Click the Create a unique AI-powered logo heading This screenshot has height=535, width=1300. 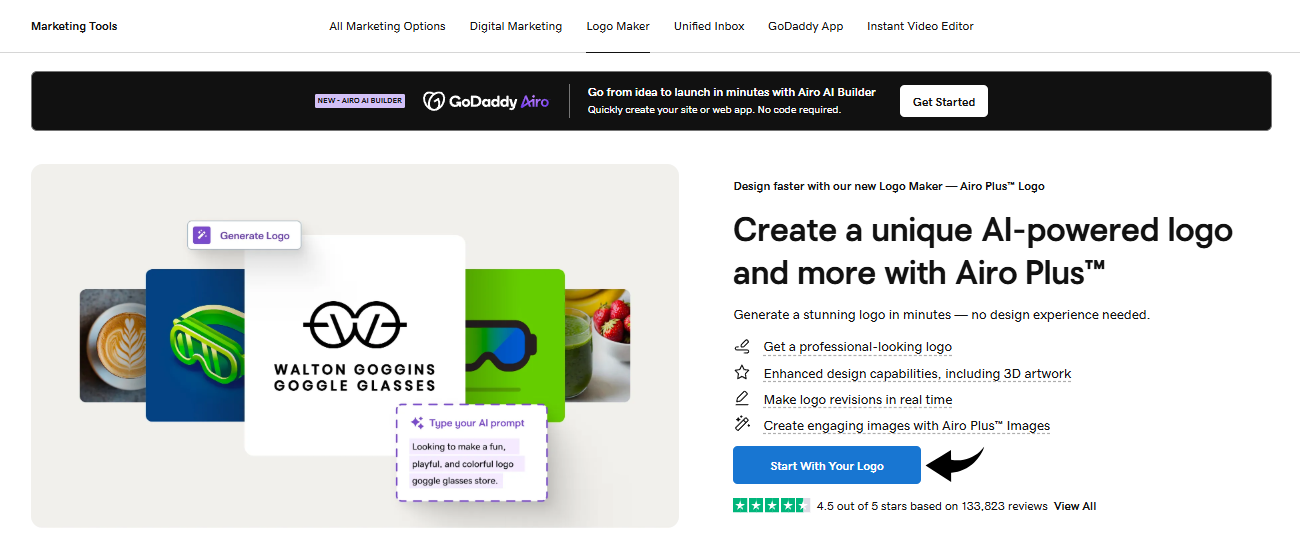[x=983, y=250]
